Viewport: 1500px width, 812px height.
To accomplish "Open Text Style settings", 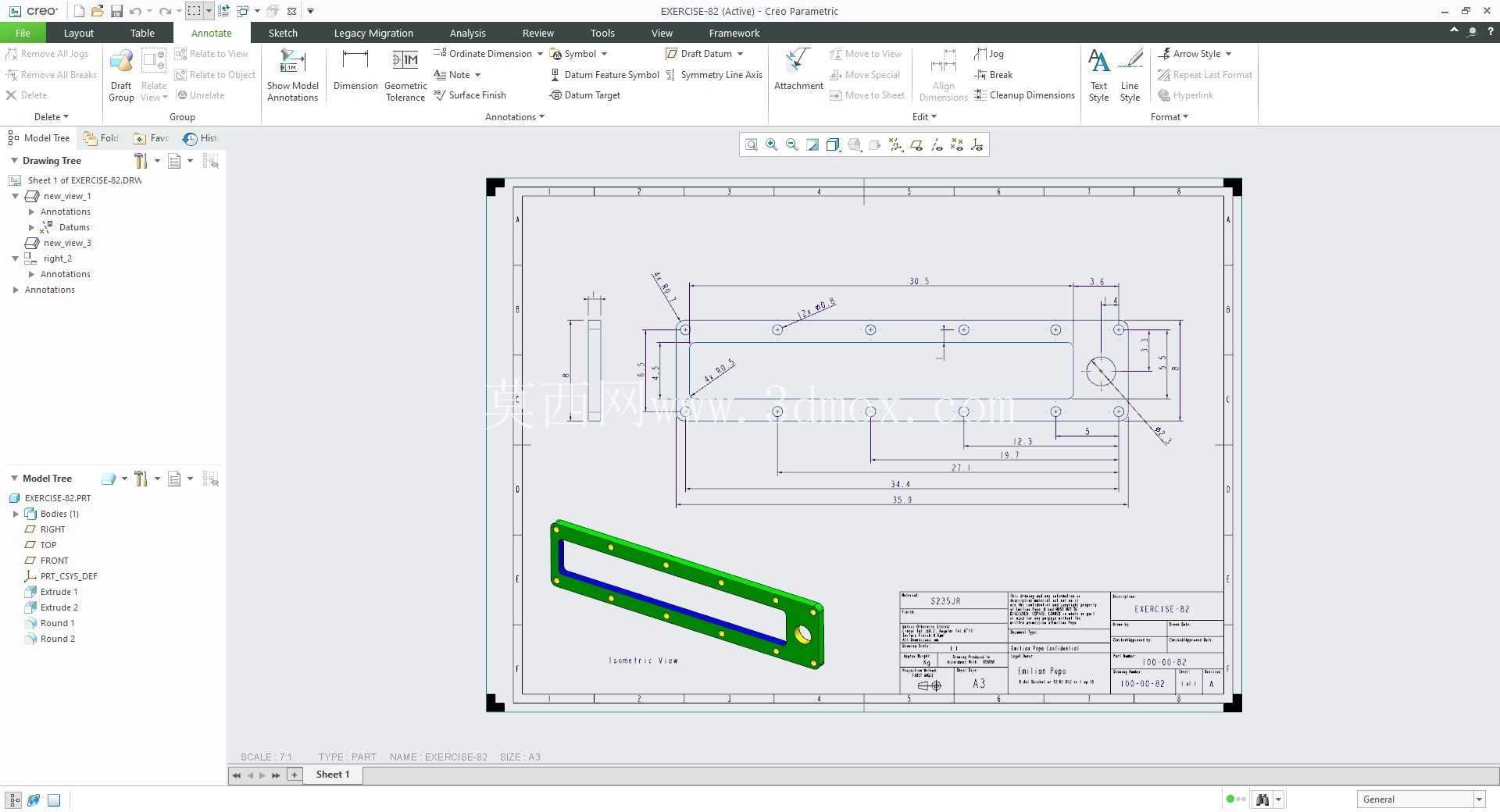I will tap(1098, 75).
